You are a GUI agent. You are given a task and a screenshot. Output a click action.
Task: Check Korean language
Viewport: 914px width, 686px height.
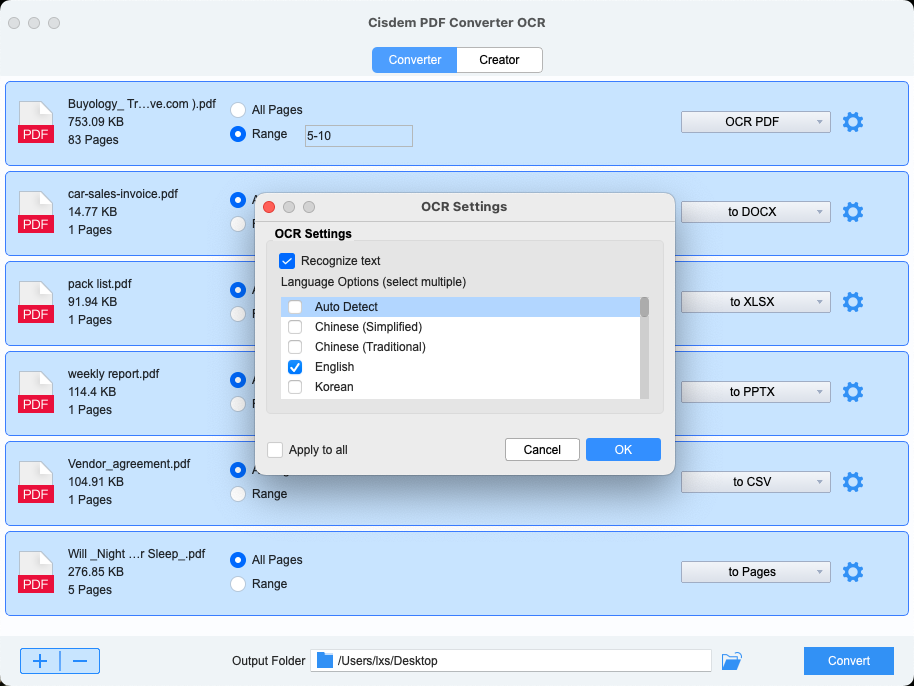[295, 387]
